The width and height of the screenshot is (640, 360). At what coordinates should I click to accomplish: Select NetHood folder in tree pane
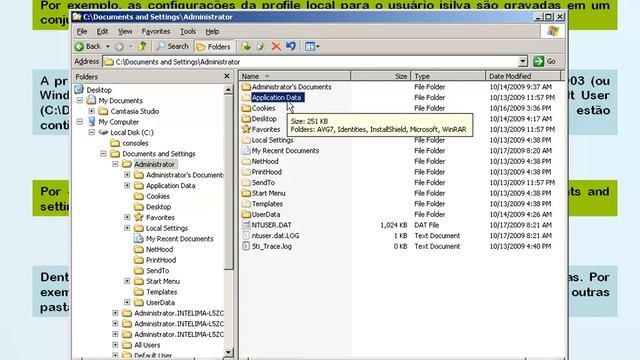(x=159, y=249)
